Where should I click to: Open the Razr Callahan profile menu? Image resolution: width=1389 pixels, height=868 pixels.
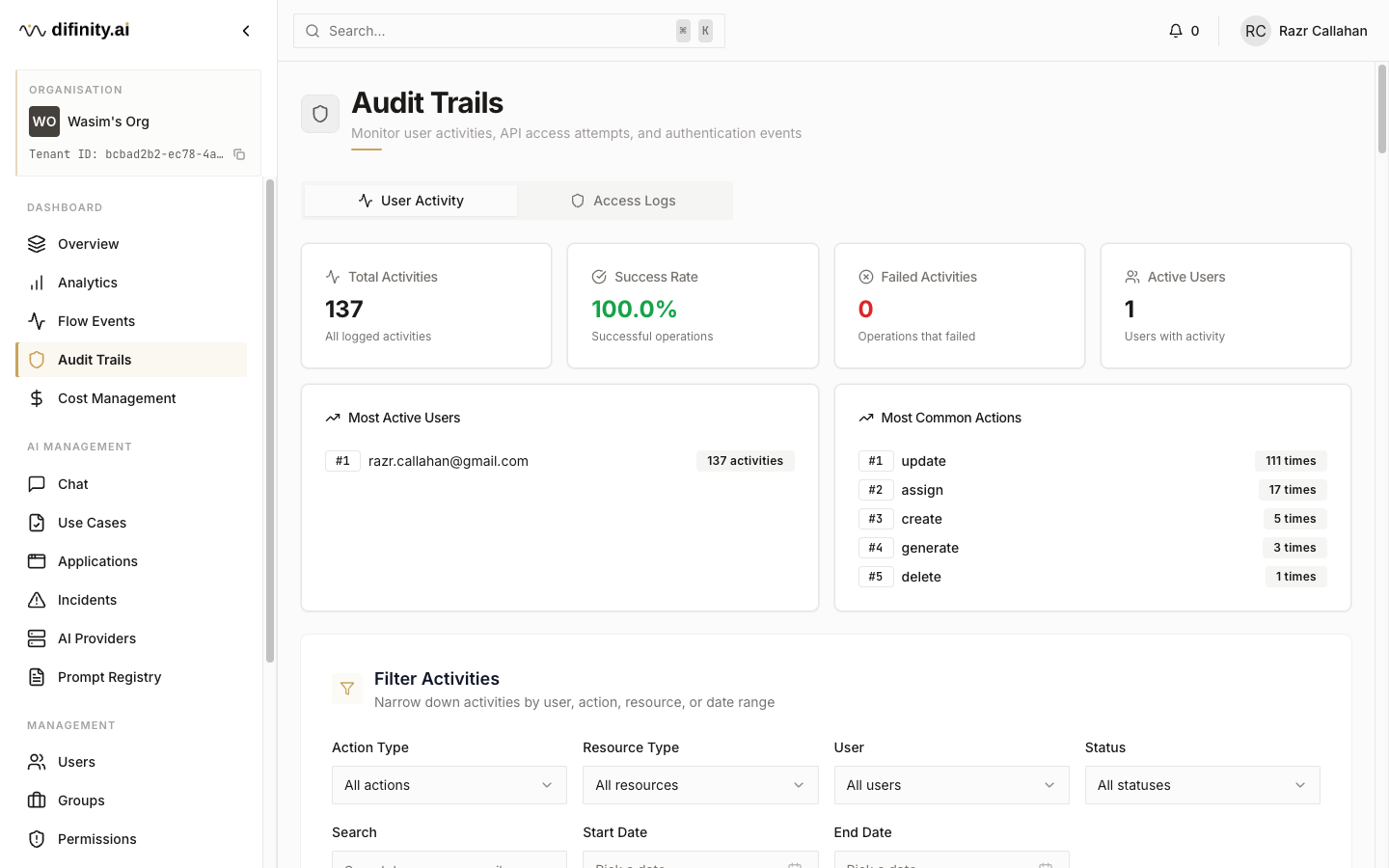[x=1304, y=31]
